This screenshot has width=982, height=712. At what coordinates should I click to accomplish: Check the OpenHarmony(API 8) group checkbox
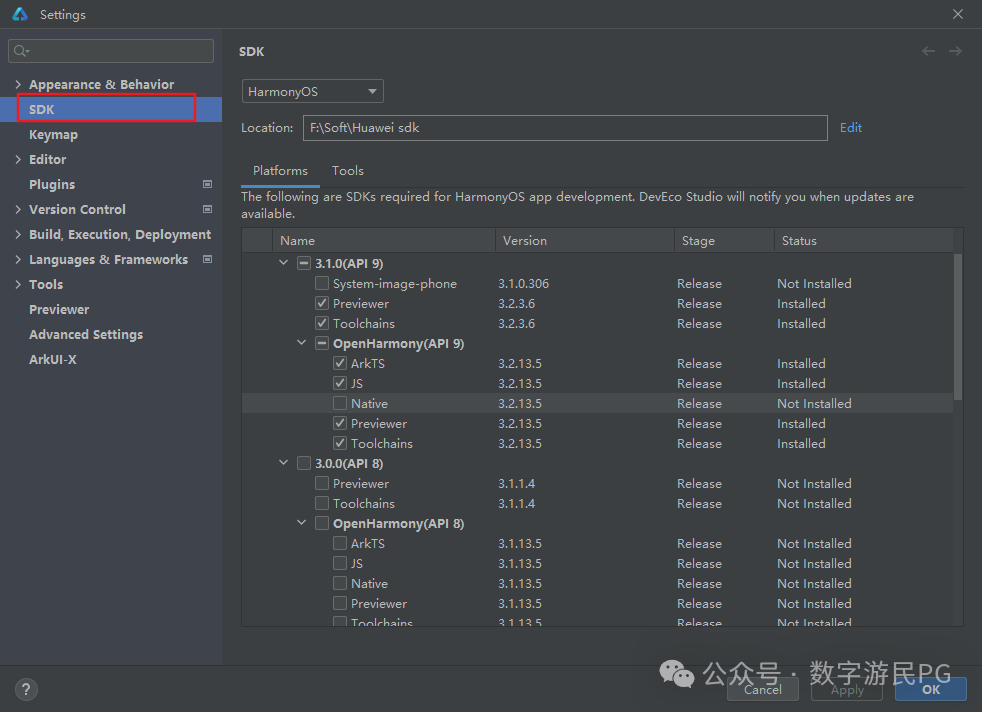coord(322,523)
